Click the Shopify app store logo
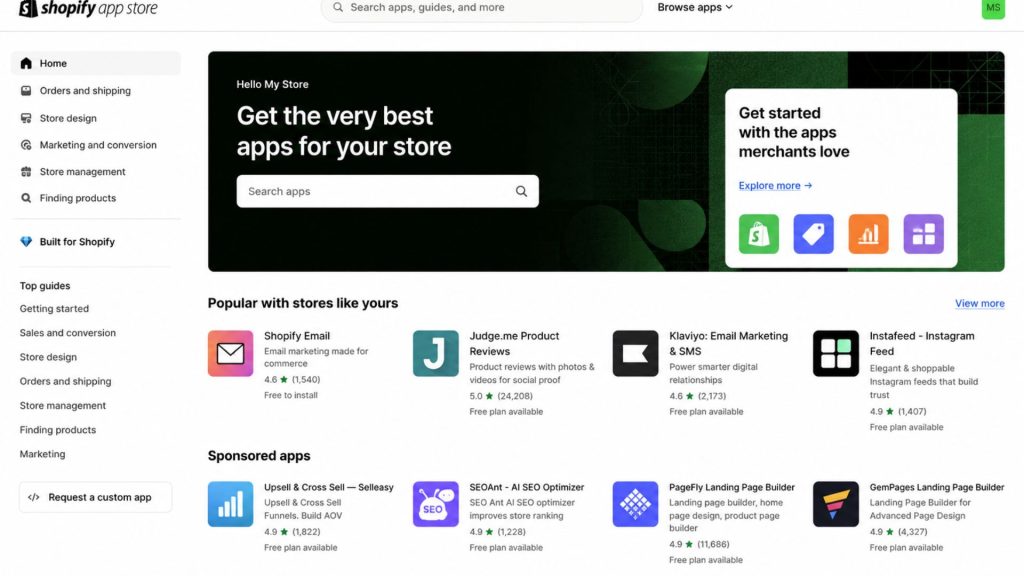Viewport: 1024px width, 576px height. pos(88,8)
